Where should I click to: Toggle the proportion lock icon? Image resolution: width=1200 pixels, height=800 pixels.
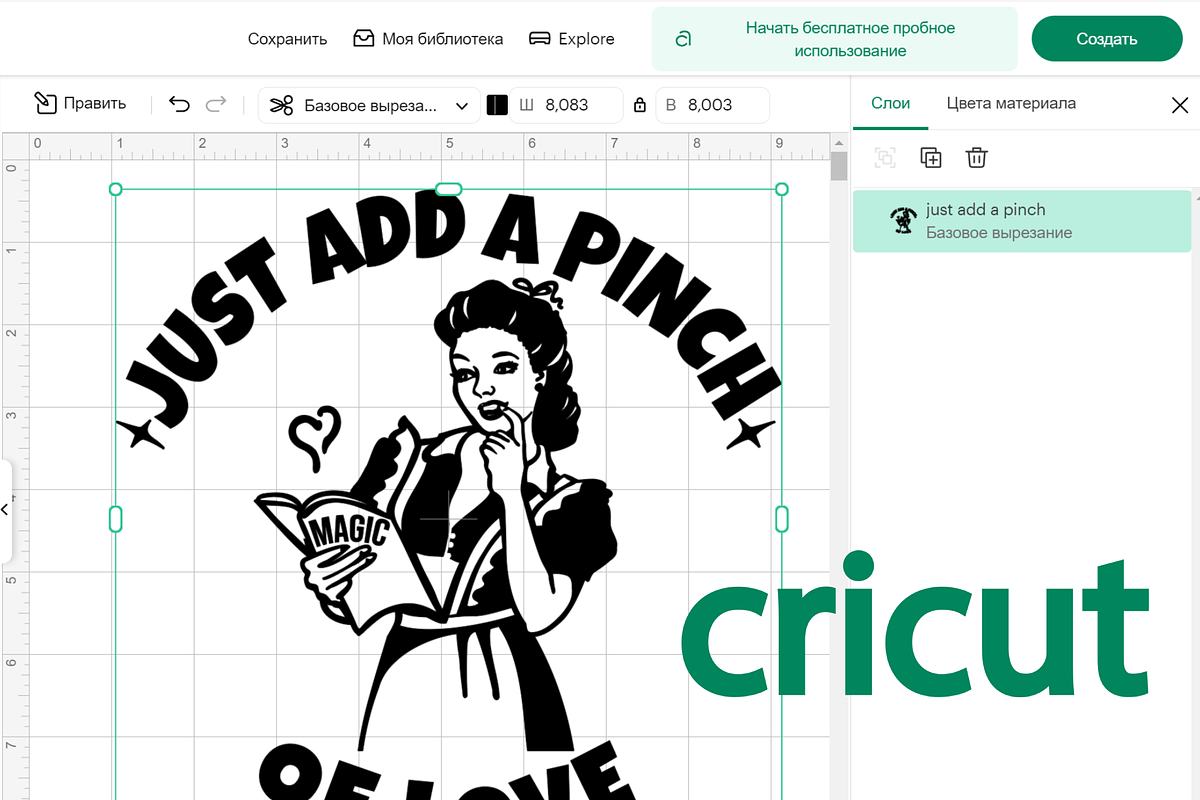pos(640,105)
